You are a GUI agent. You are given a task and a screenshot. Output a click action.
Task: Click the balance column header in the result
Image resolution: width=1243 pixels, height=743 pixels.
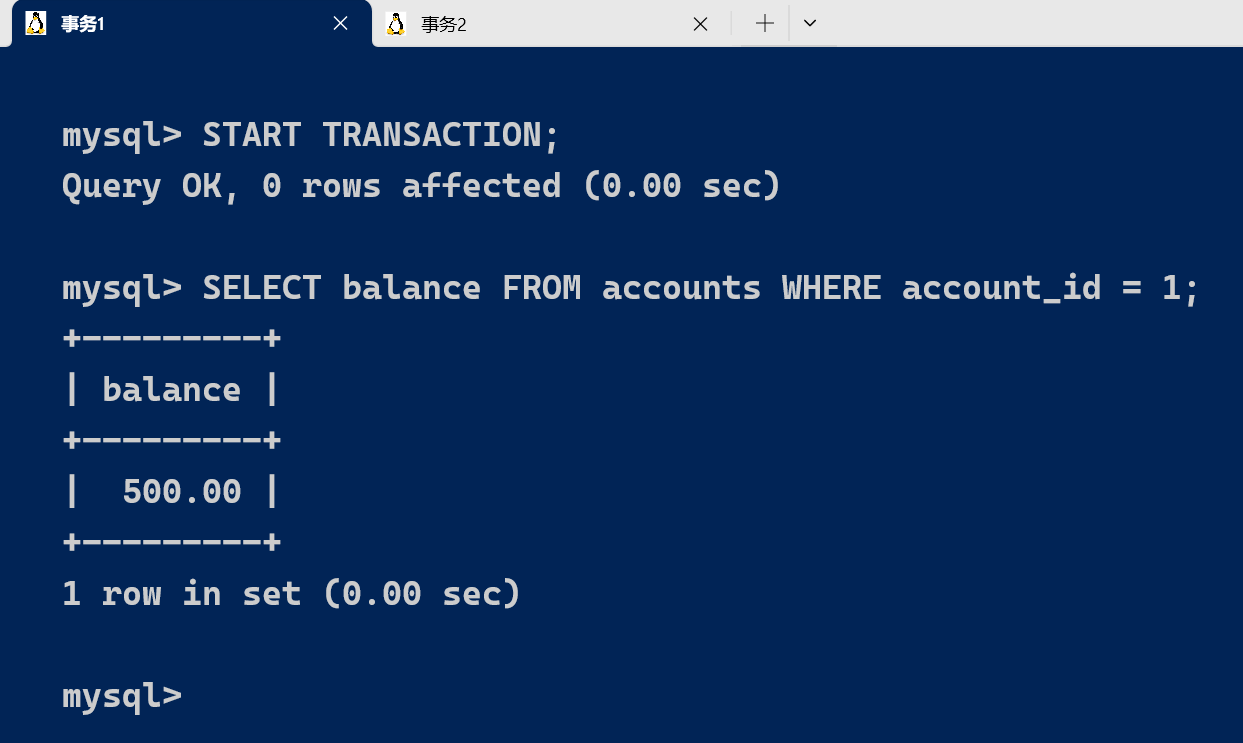tap(171, 390)
